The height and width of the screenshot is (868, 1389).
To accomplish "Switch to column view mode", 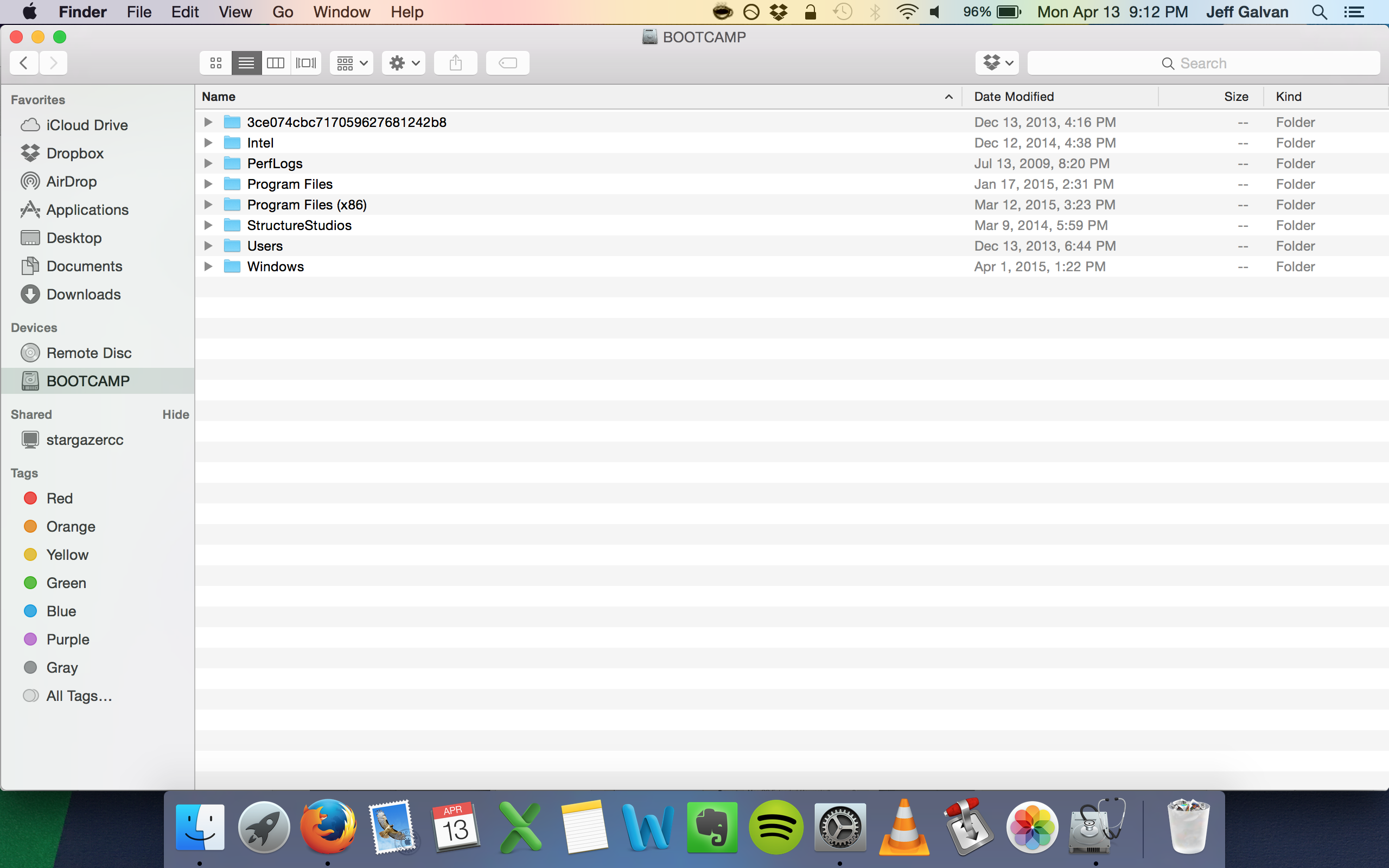I will 276,63.
